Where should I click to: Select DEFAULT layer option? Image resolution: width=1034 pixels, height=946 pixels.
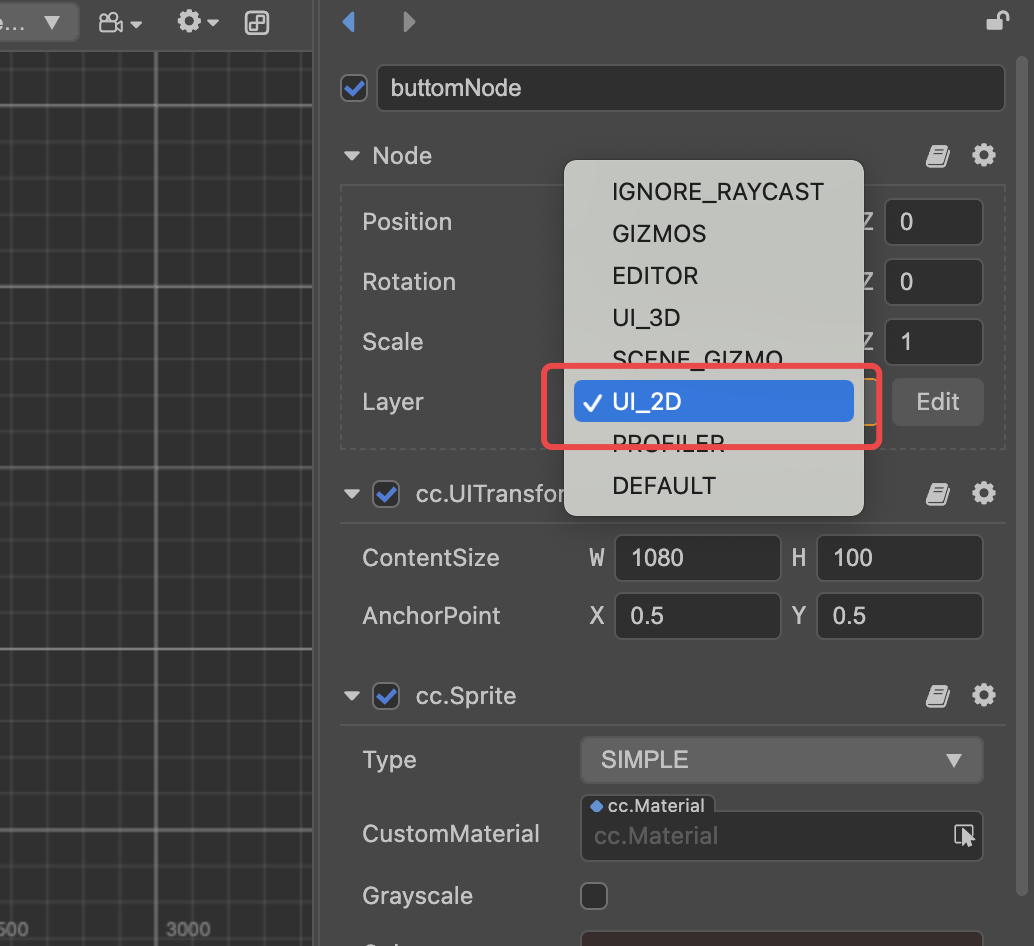click(x=714, y=486)
